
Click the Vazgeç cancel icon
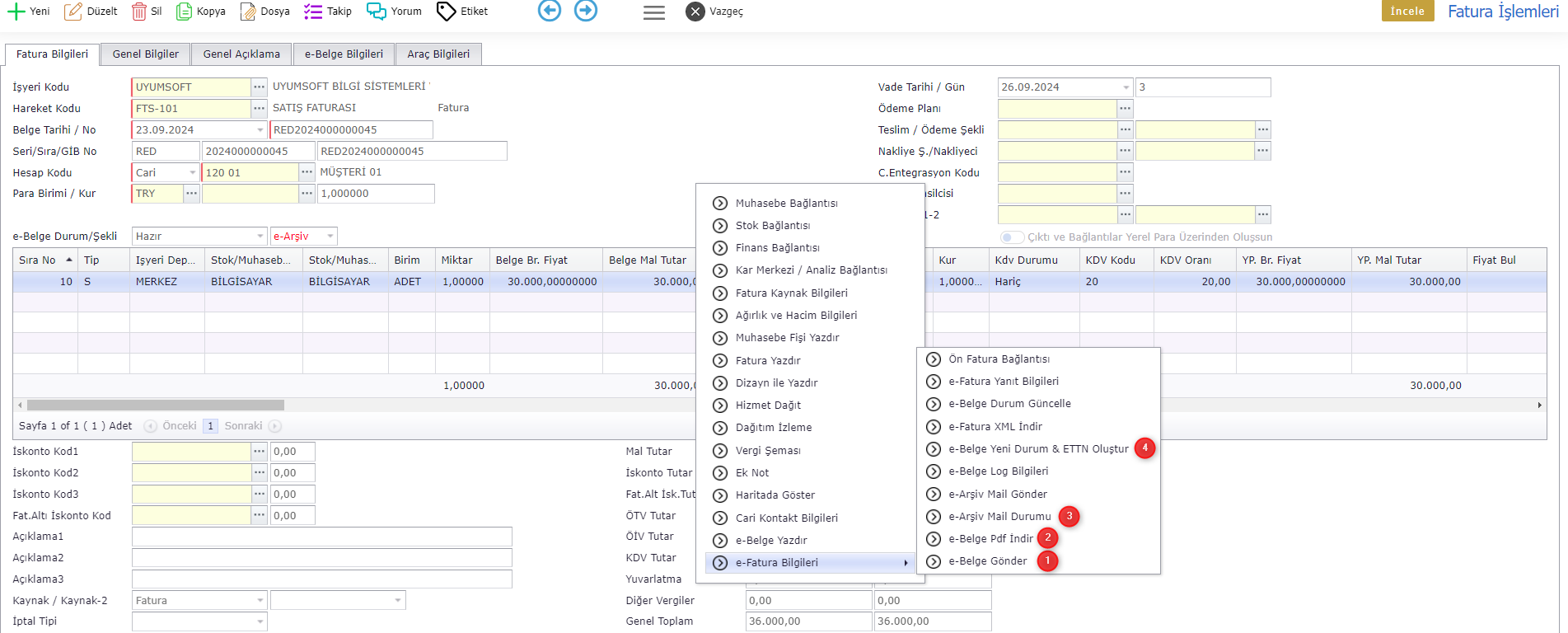pos(695,12)
